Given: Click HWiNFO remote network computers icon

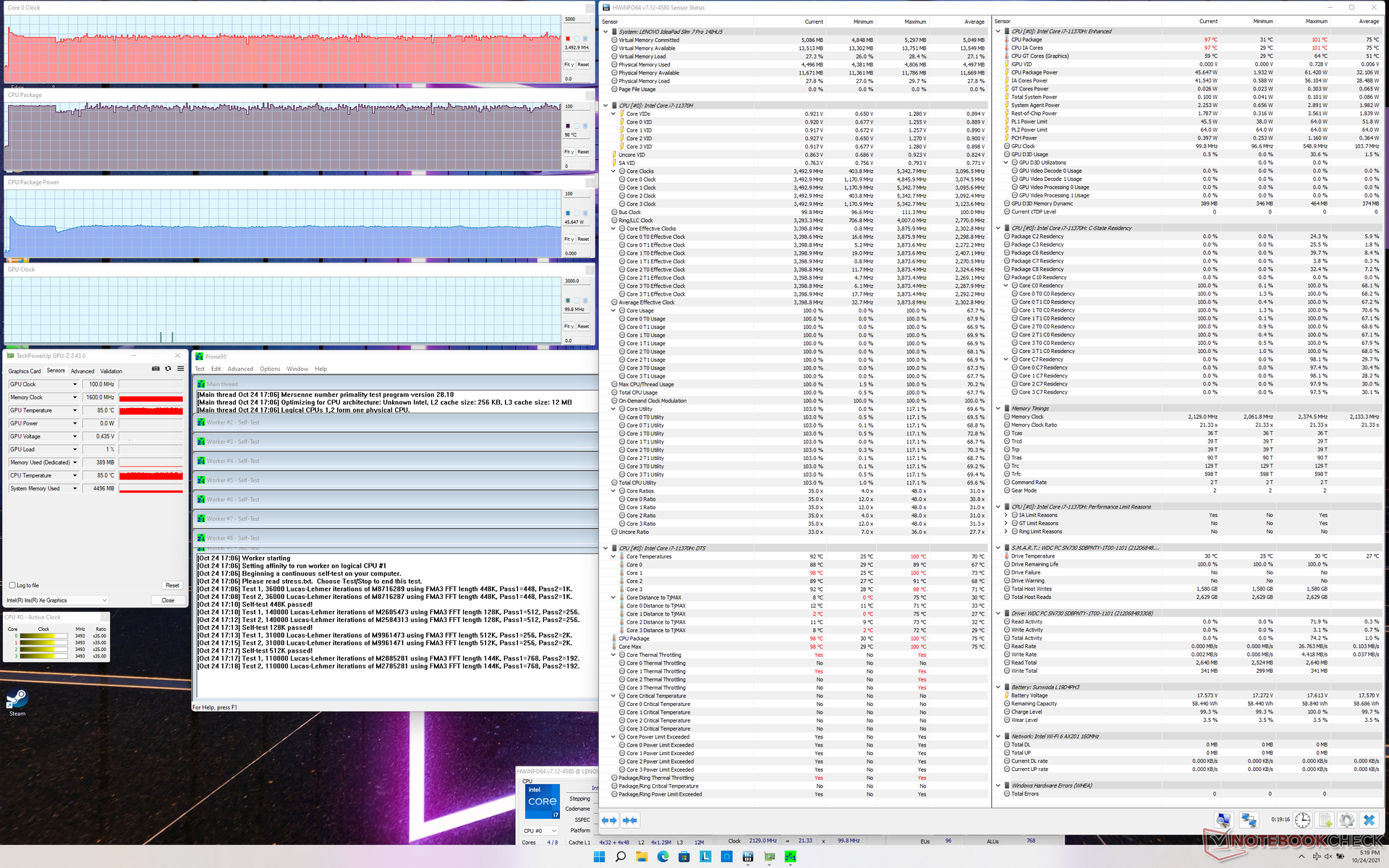Looking at the screenshot, I should pos(1249,820).
